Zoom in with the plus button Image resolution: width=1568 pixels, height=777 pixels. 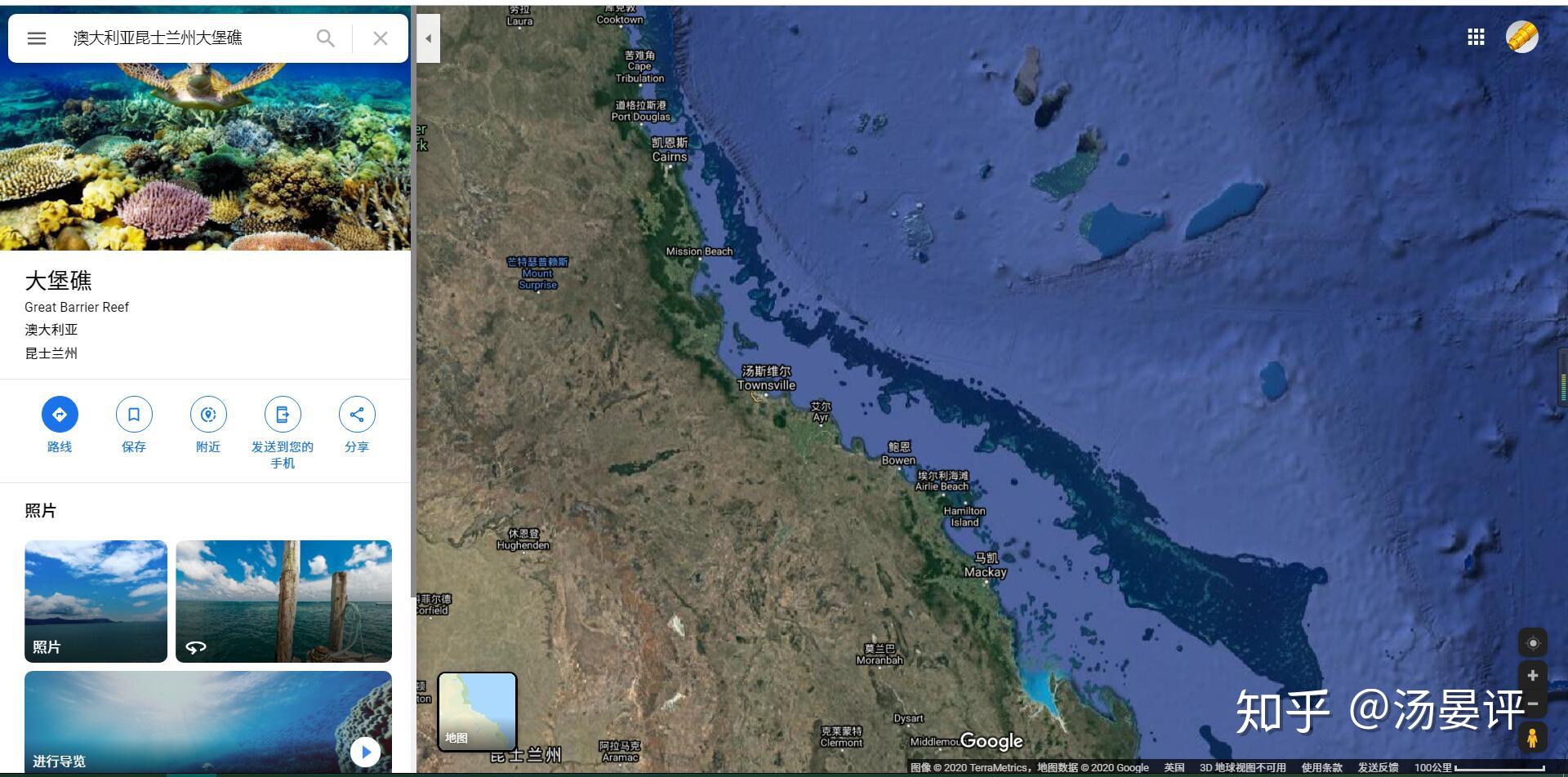pos(1533,676)
